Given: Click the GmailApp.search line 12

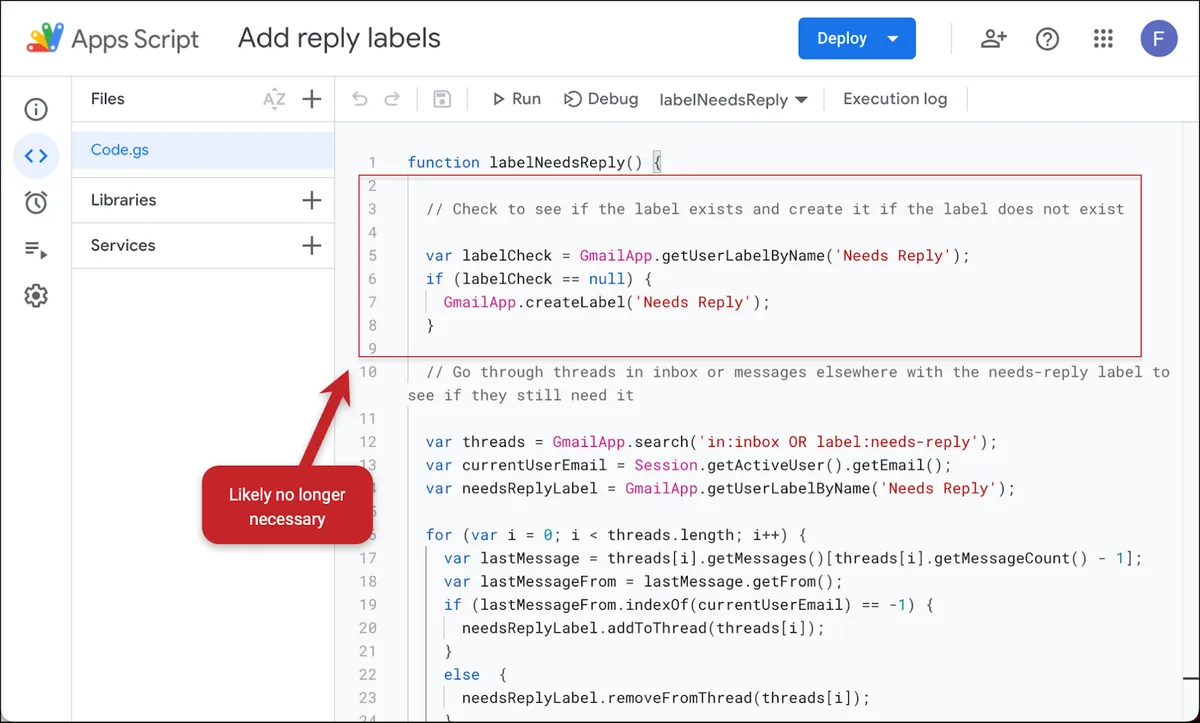Looking at the screenshot, I should click(712, 442).
